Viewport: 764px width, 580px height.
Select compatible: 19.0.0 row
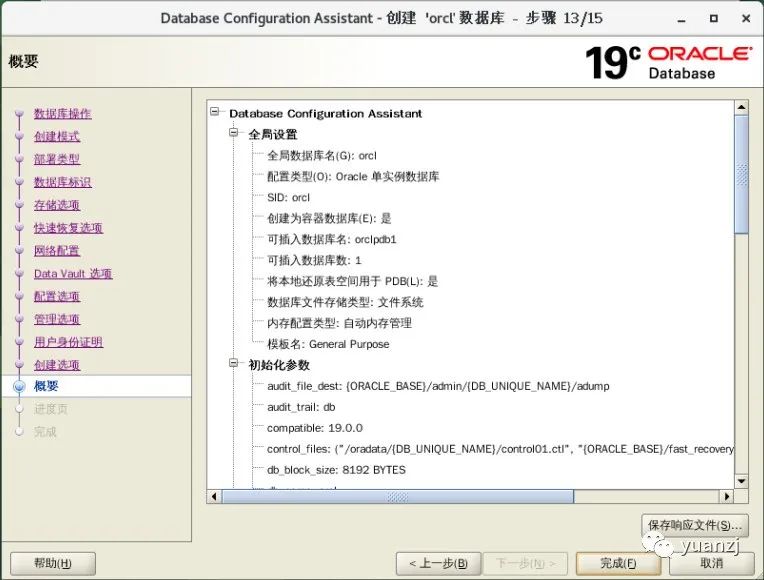pyautogui.click(x=315, y=428)
